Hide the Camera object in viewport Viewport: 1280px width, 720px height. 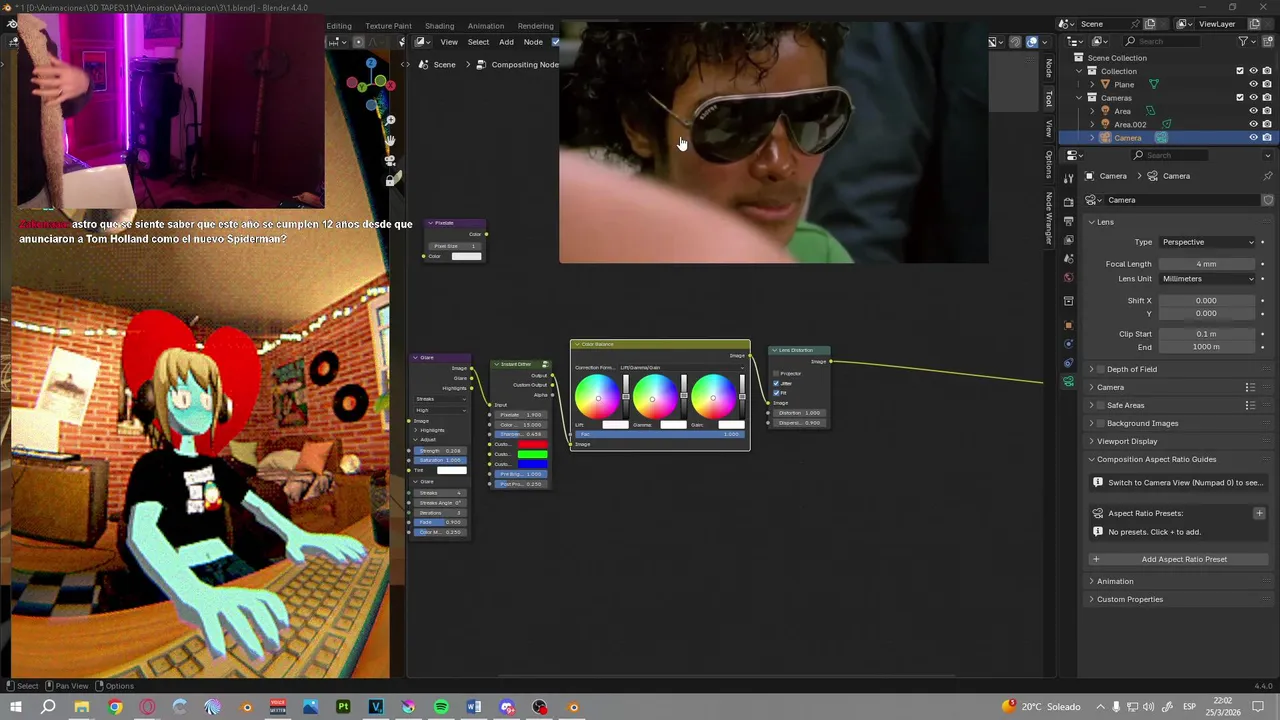(1253, 137)
